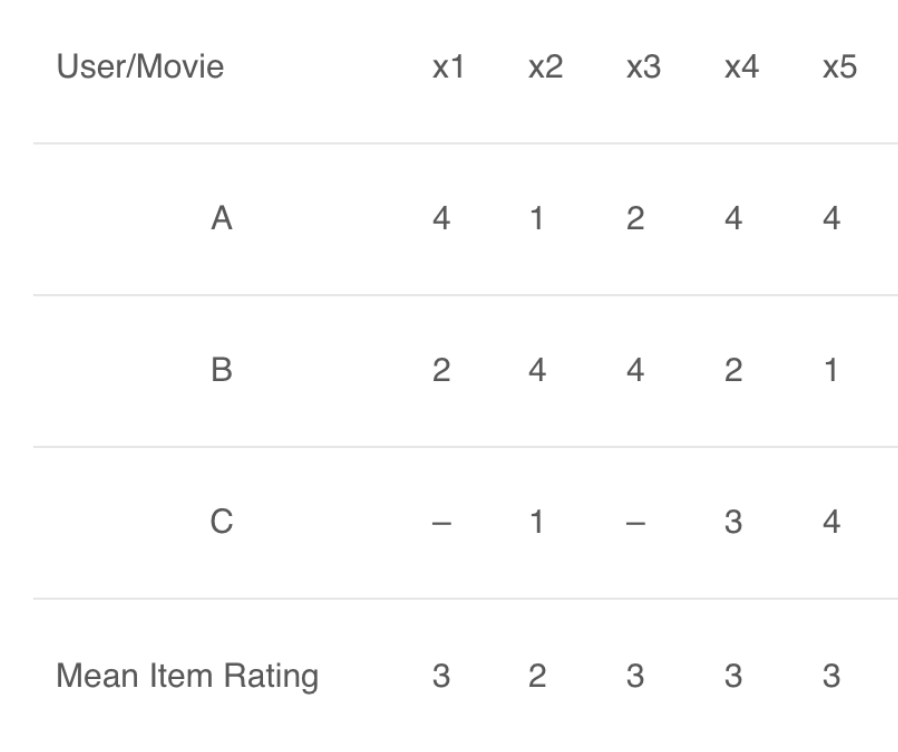Click the User/Movie header cell
This screenshot has height=752, width=898.
140,68
